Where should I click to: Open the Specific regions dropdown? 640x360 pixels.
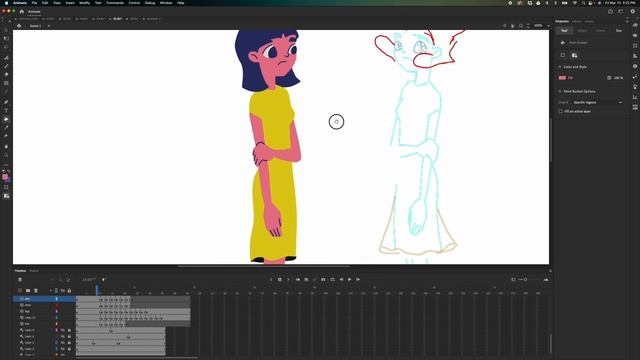[x=597, y=102]
